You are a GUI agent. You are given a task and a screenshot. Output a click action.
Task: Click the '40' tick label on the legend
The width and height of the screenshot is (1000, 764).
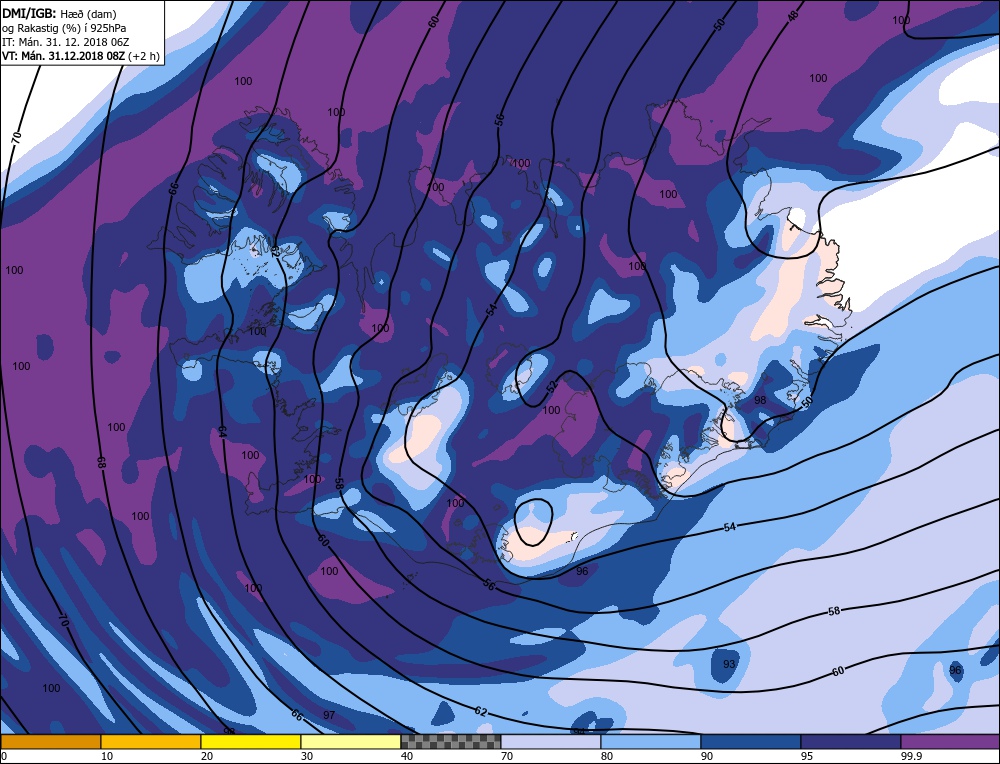[407, 756]
